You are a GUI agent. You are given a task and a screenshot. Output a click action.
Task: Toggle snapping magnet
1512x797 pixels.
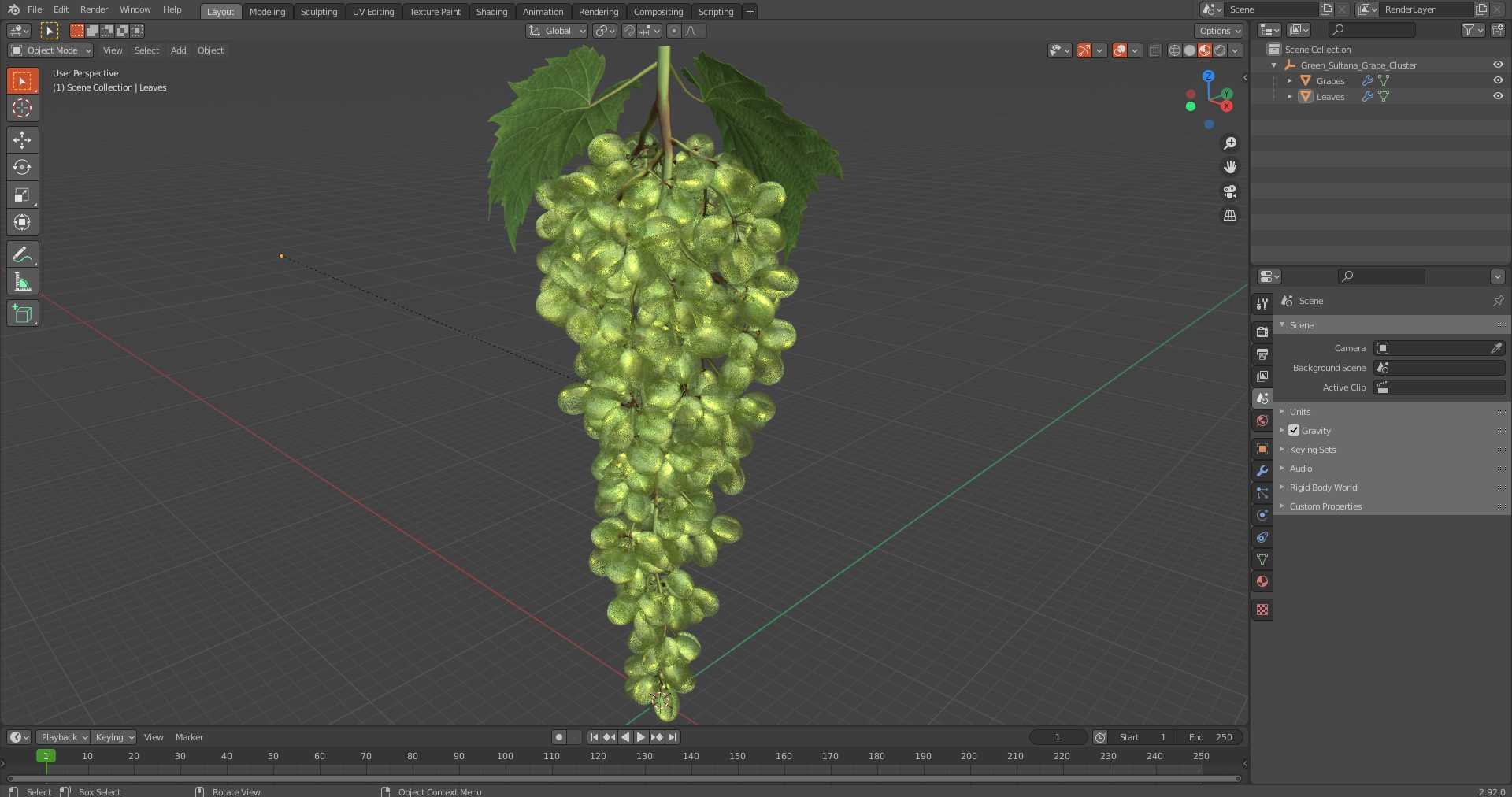(628, 31)
